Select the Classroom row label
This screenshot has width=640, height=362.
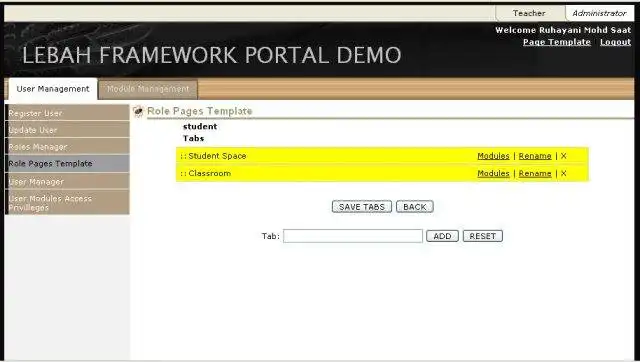pos(209,173)
